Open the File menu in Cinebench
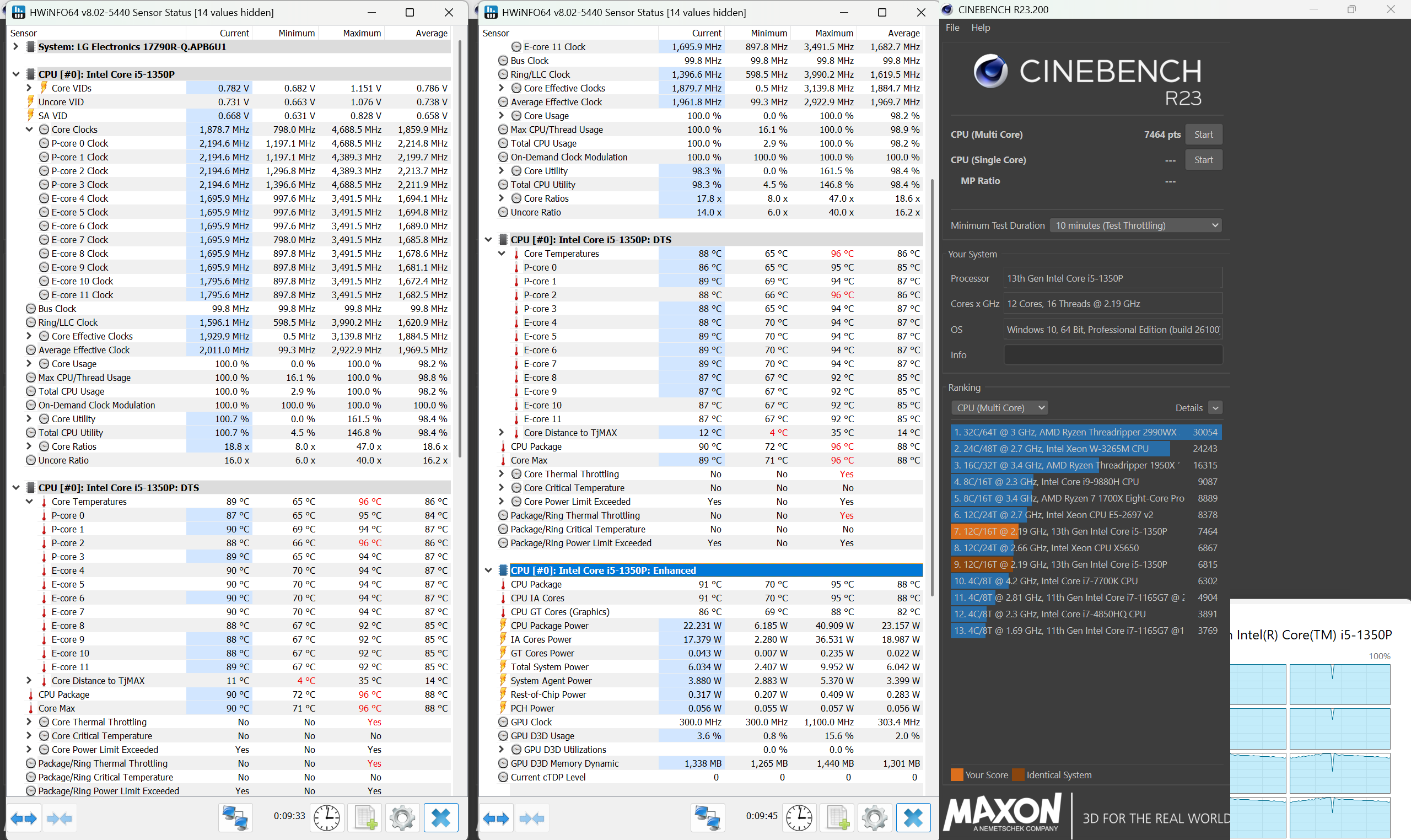This screenshot has height=840, width=1411. [x=952, y=28]
